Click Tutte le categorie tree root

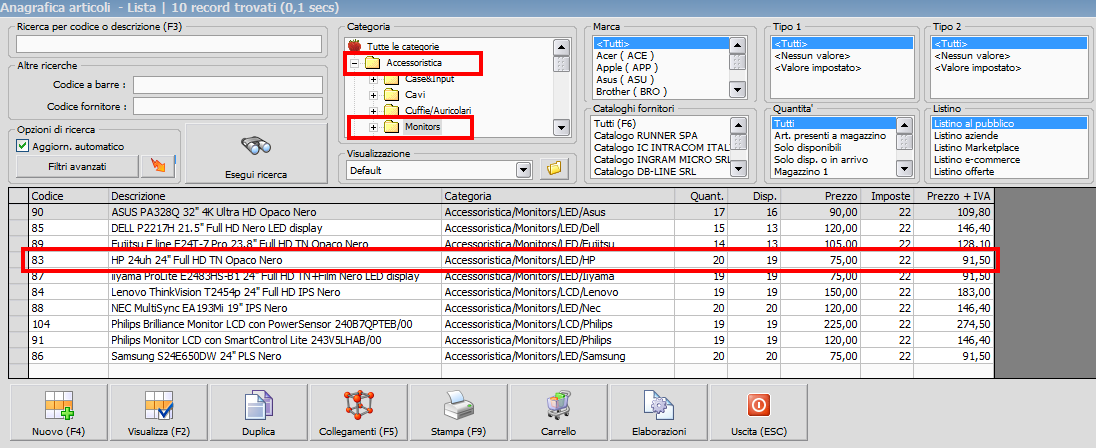(x=403, y=47)
